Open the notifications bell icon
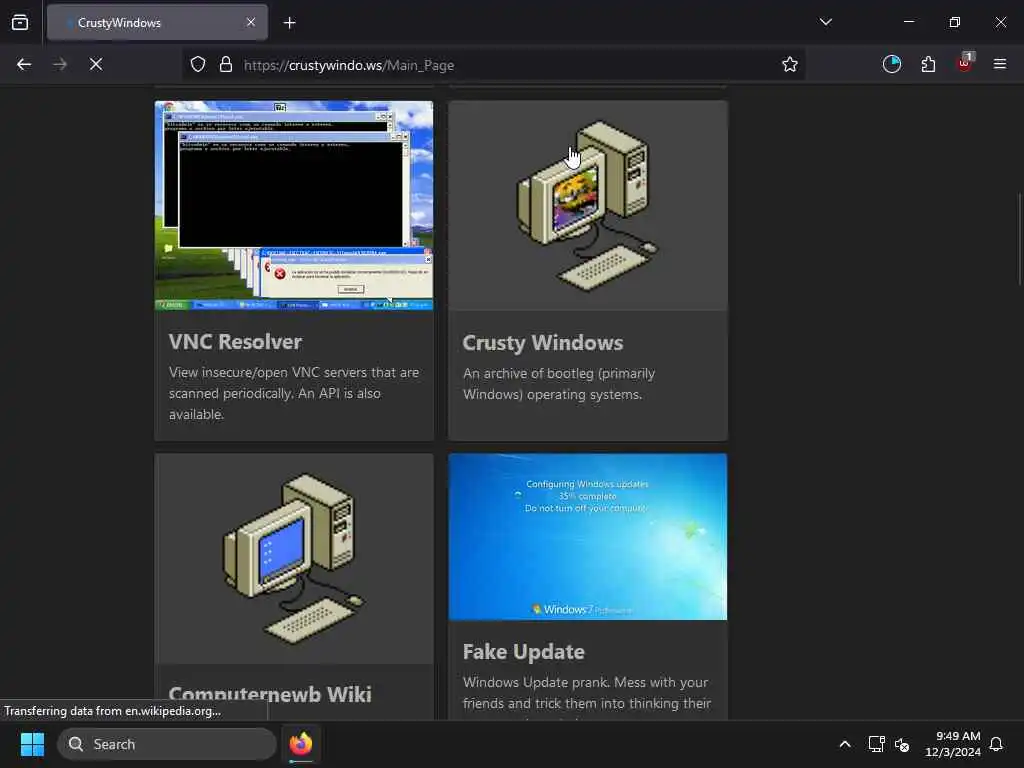 [996, 744]
